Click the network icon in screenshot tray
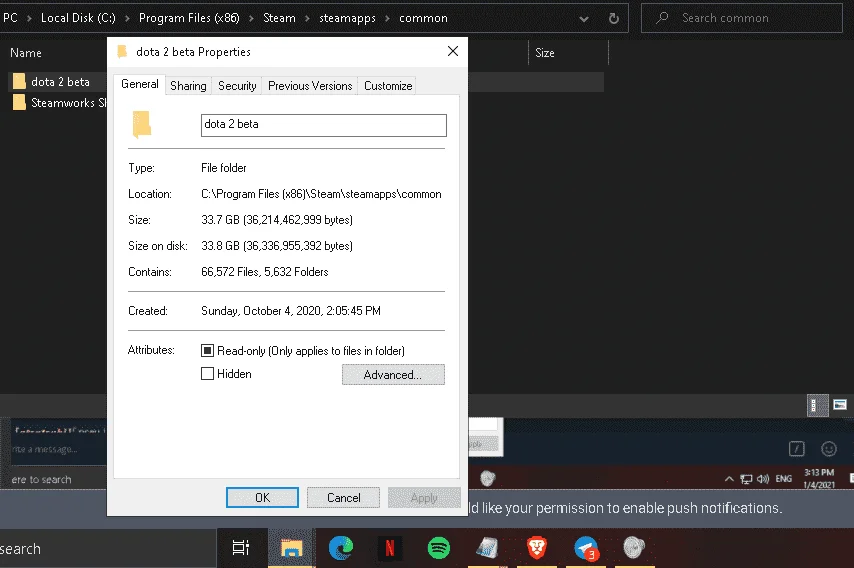Image resolution: width=854 pixels, height=568 pixels. point(746,479)
